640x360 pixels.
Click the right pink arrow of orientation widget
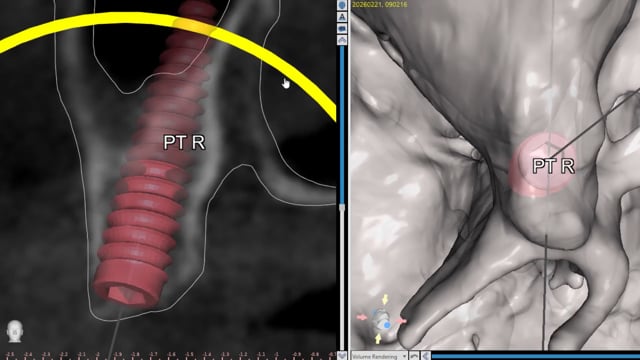click(x=402, y=321)
